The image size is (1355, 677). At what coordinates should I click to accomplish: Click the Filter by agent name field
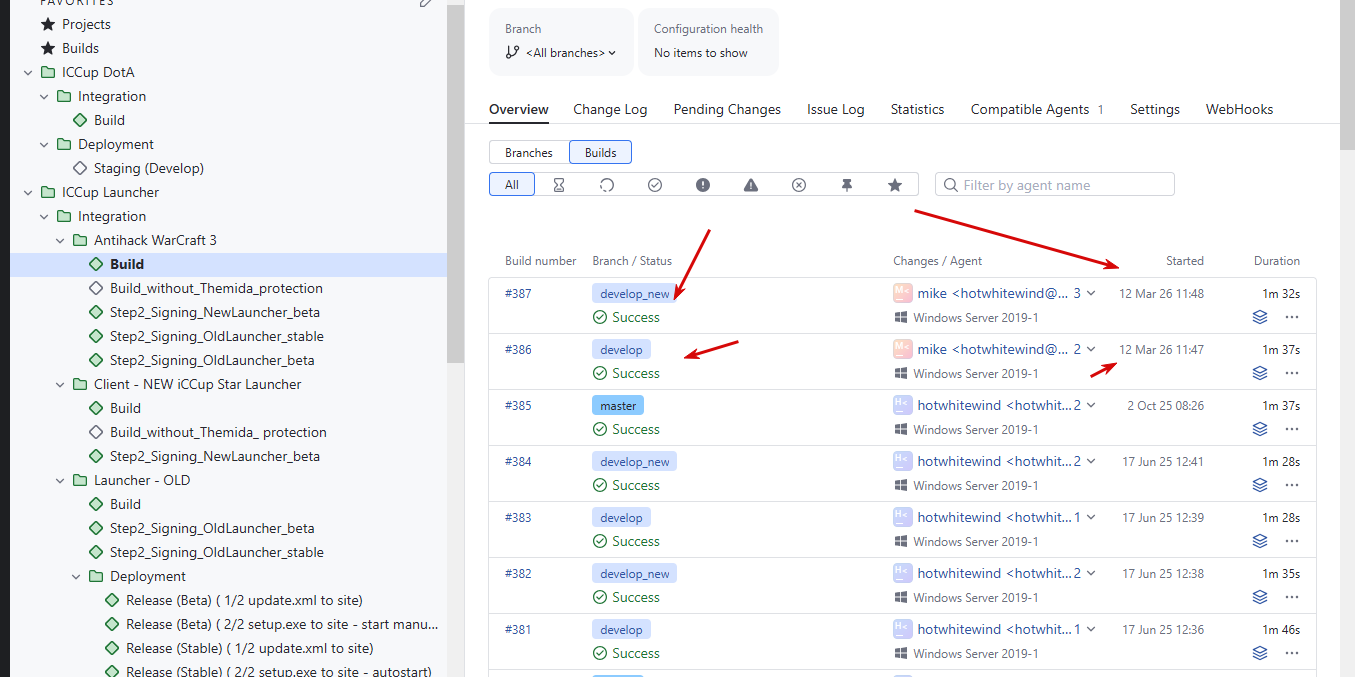tap(1055, 185)
